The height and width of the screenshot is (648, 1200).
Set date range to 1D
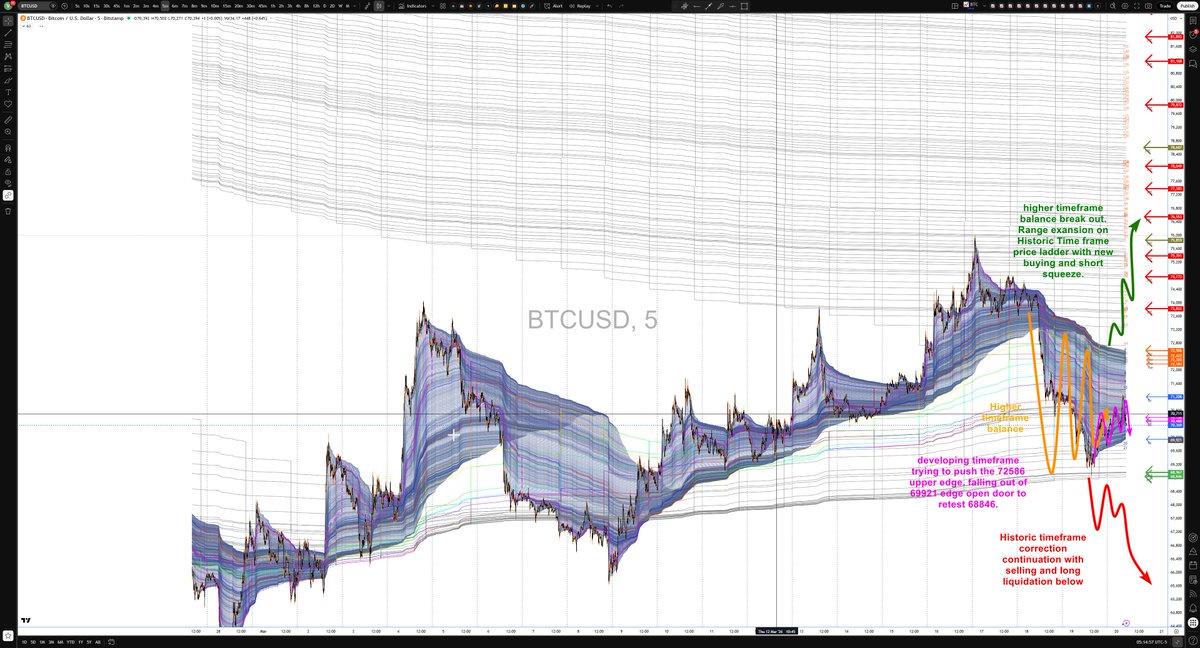pyautogui.click(x=24, y=642)
